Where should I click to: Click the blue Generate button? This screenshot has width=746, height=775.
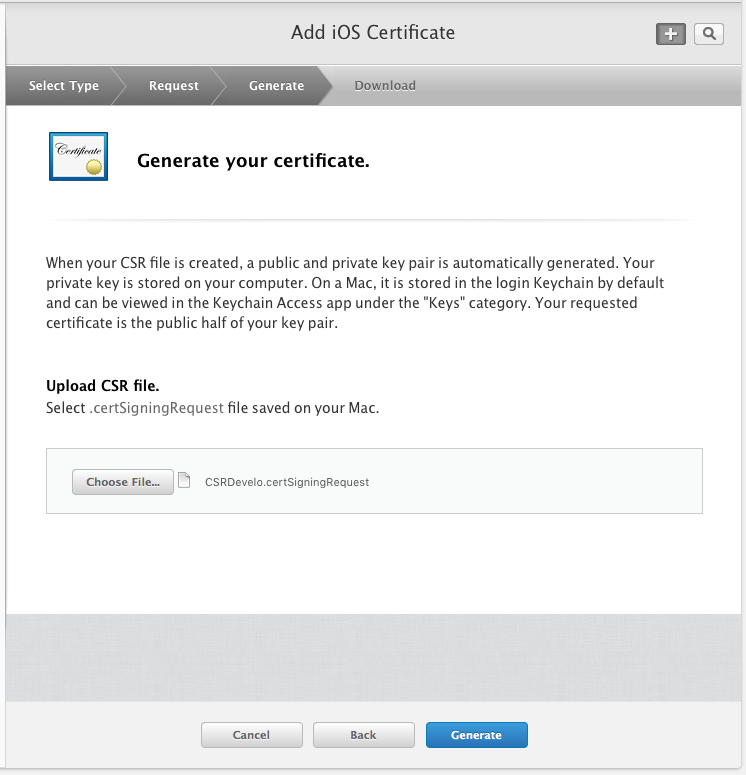click(x=476, y=735)
